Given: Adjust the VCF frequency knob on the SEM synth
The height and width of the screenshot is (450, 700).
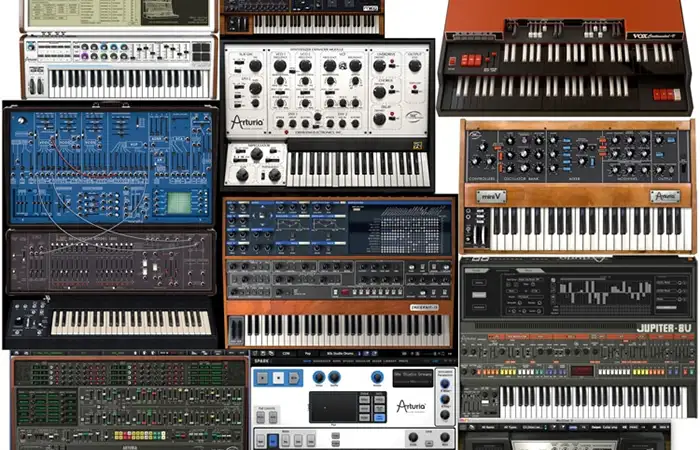Looking at the screenshot, I should (x=330, y=66).
